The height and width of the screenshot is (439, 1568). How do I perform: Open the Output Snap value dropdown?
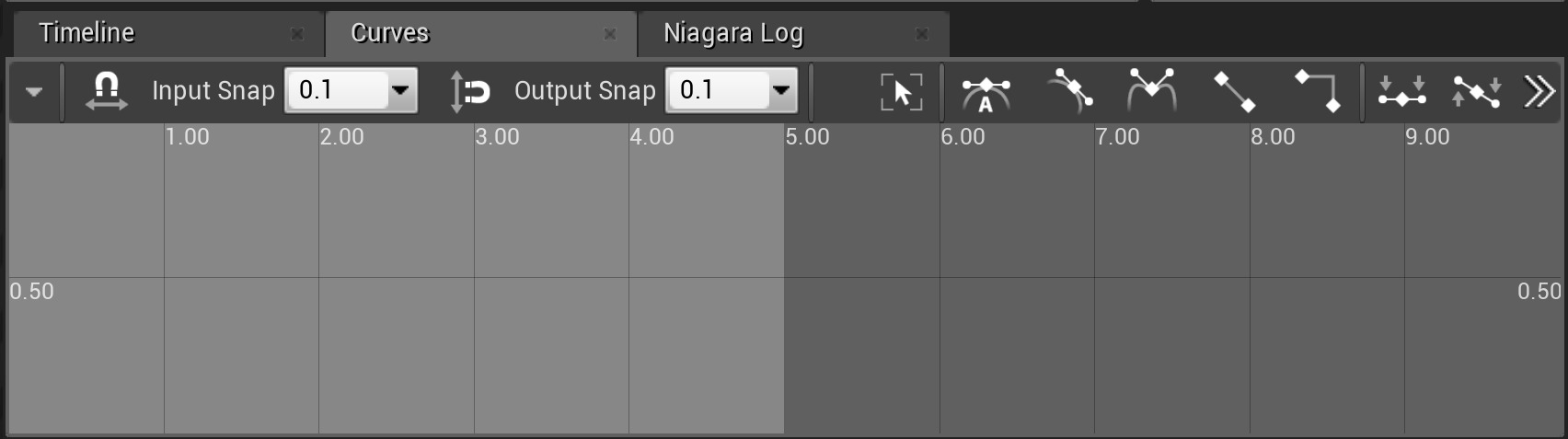tap(781, 90)
